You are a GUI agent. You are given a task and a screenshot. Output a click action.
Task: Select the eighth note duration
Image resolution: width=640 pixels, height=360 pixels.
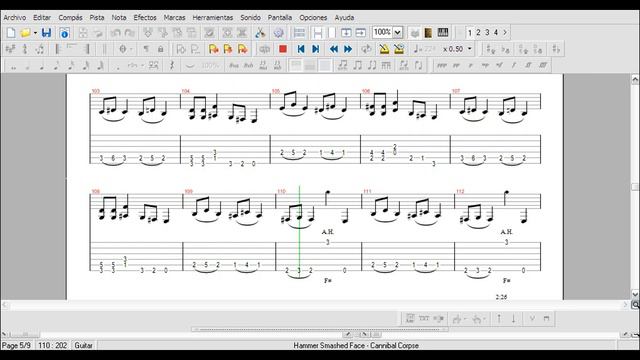click(x=56, y=65)
